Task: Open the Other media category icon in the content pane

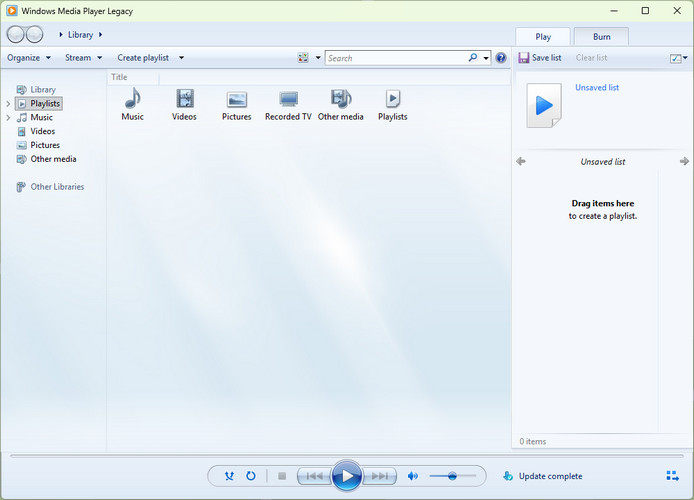Action: [340, 104]
